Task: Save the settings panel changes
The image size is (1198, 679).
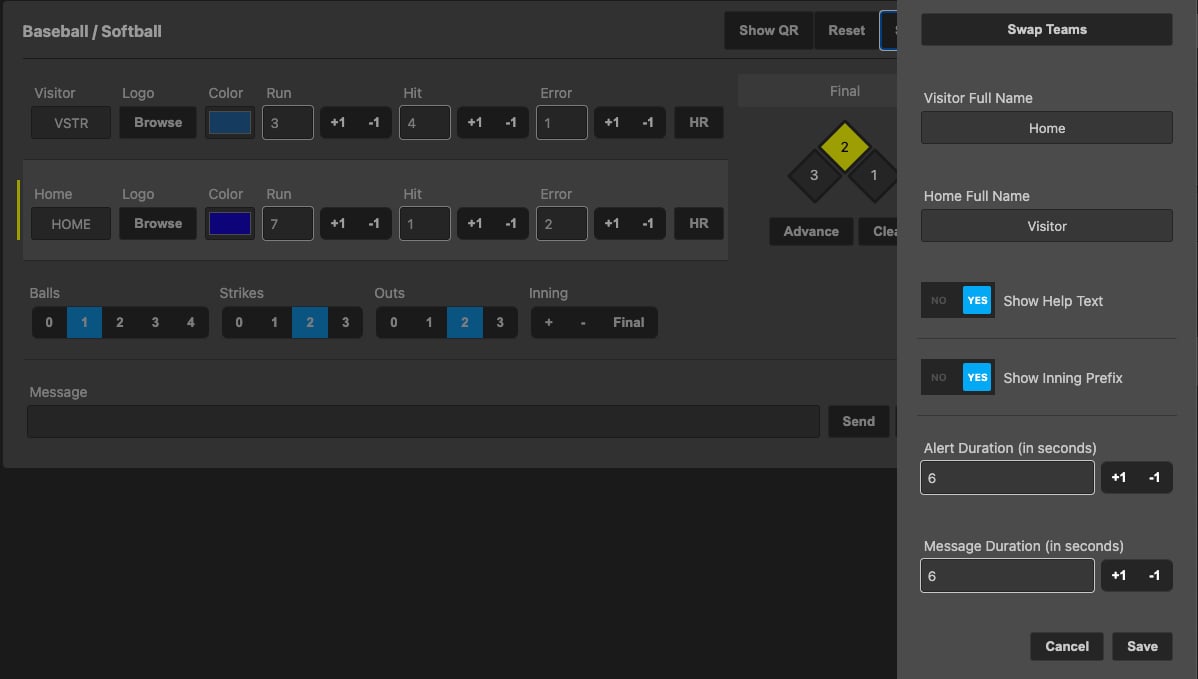Action: coord(1142,646)
